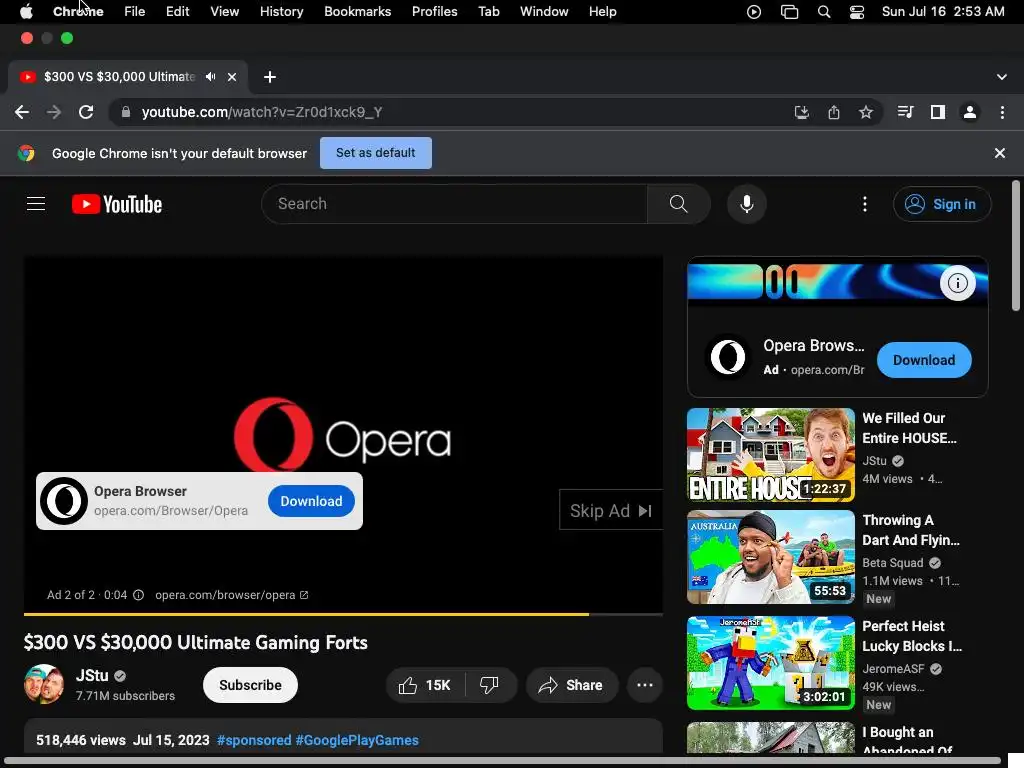Open the Chrome profile icon
The image size is (1024, 768).
(970, 112)
